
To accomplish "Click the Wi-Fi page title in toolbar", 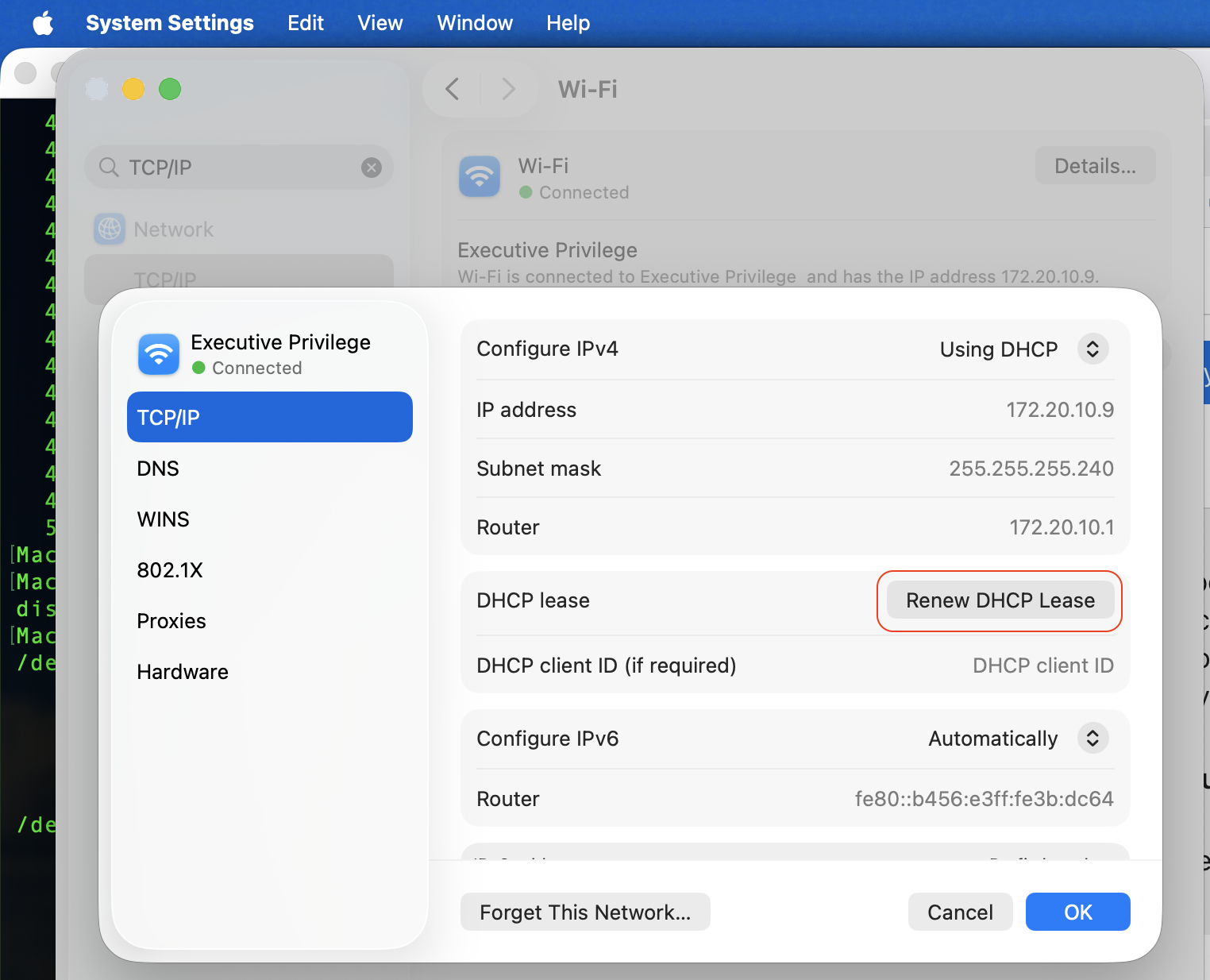I will pyautogui.click(x=588, y=89).
